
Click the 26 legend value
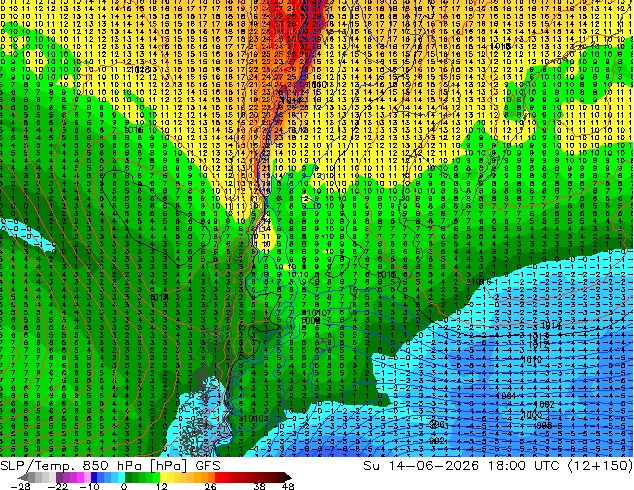(x=210, y=486)
